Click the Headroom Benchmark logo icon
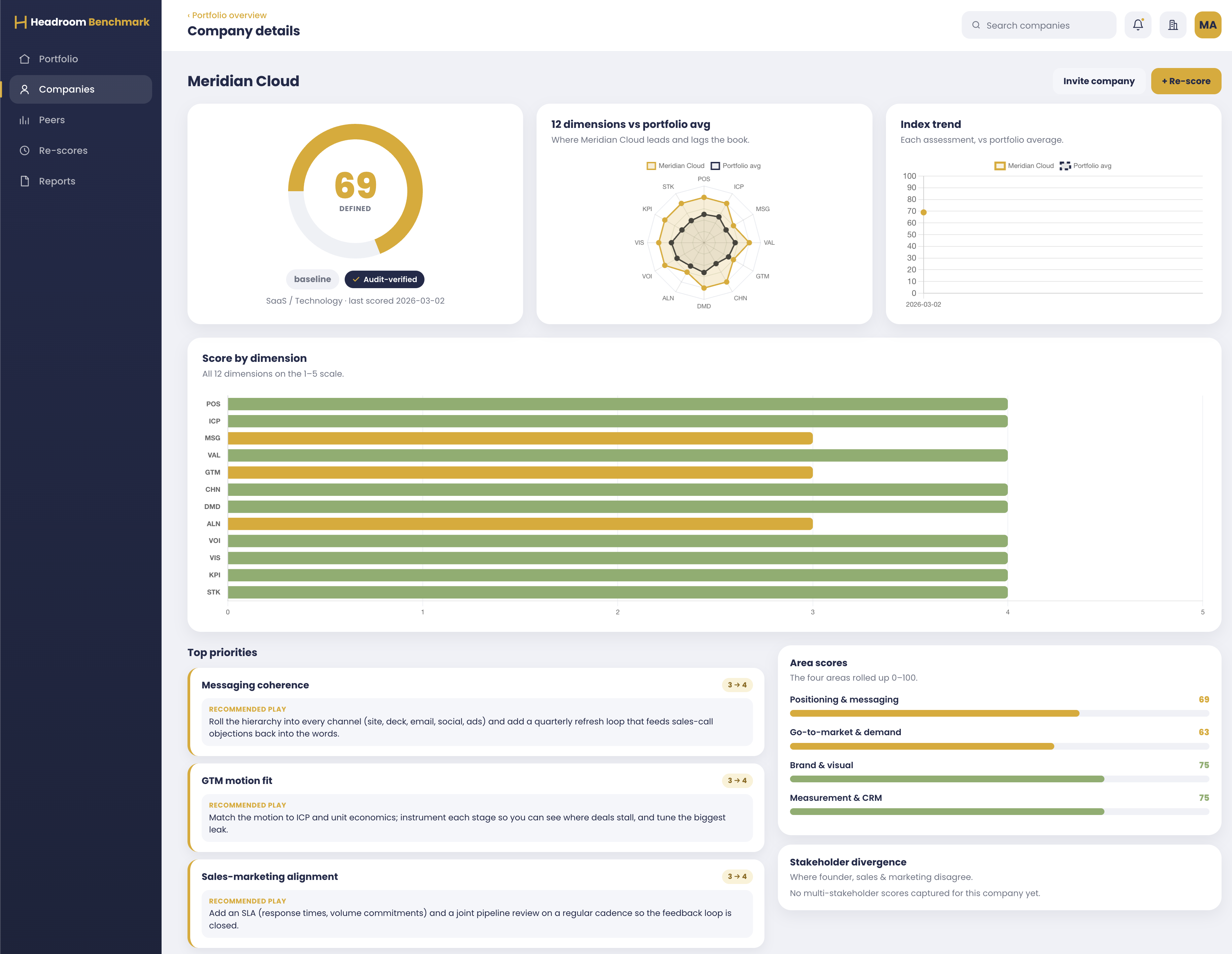Image resolution: width=1232 pixels, height=954 pixels. 20,22
